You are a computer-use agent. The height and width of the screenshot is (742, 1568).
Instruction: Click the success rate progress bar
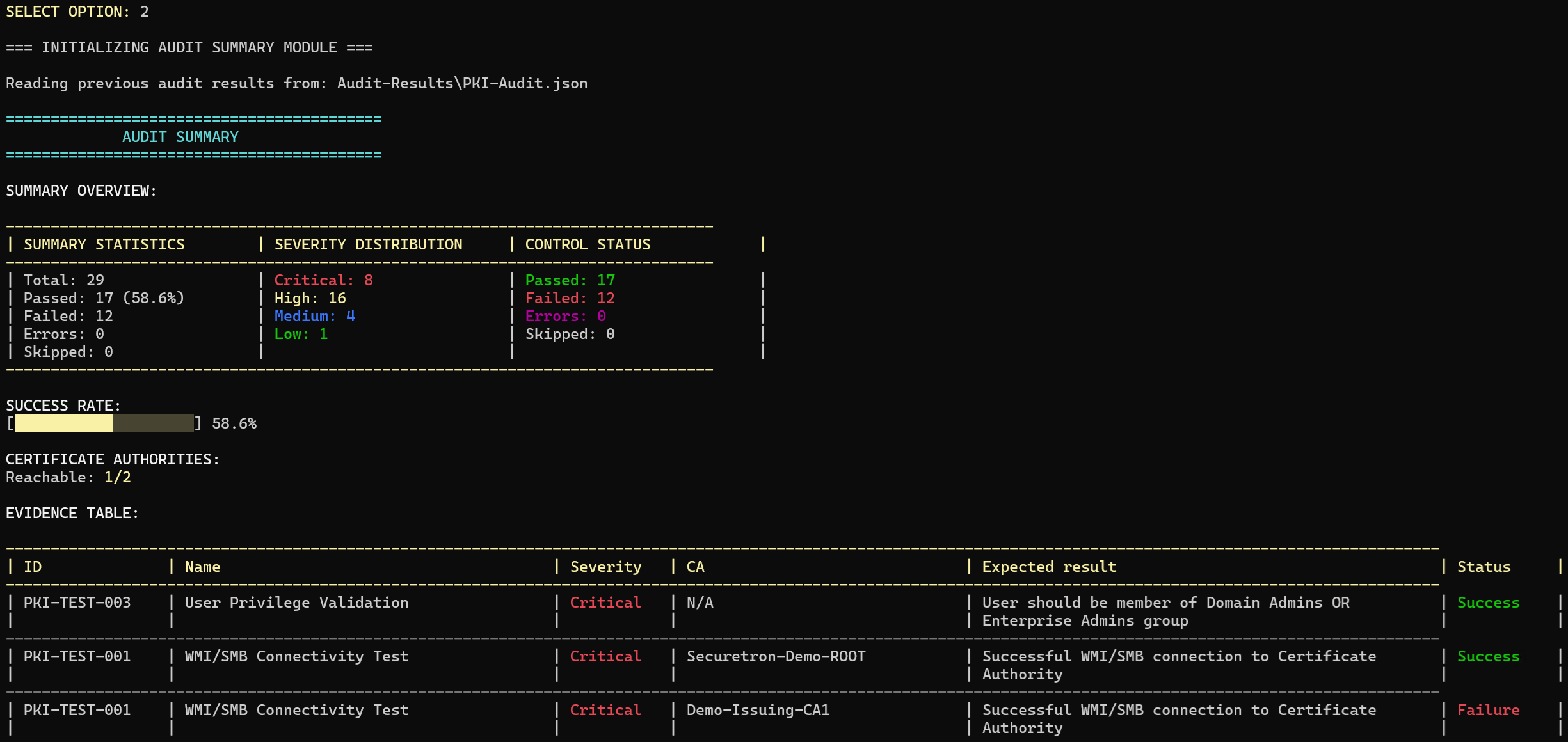(104, 423)
